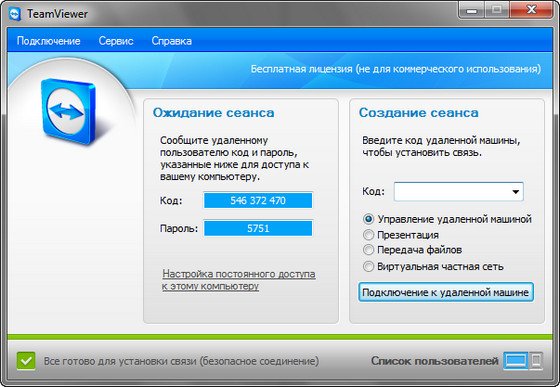Click the Создание сеанса heading

click(418, 112)
